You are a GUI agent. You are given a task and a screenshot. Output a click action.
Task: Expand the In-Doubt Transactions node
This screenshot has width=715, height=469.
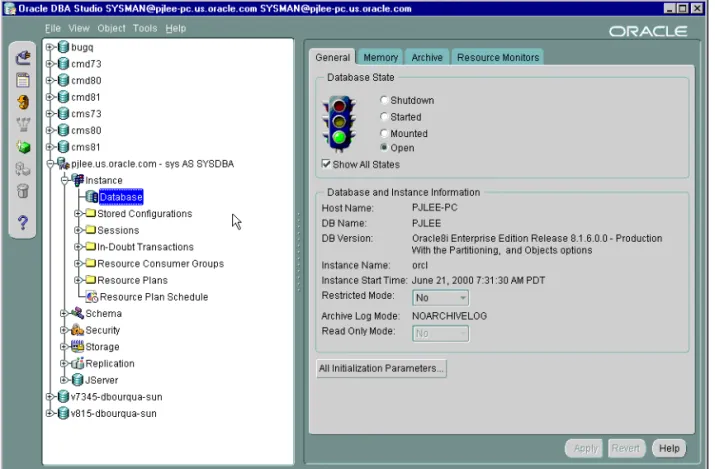[78, 247]
